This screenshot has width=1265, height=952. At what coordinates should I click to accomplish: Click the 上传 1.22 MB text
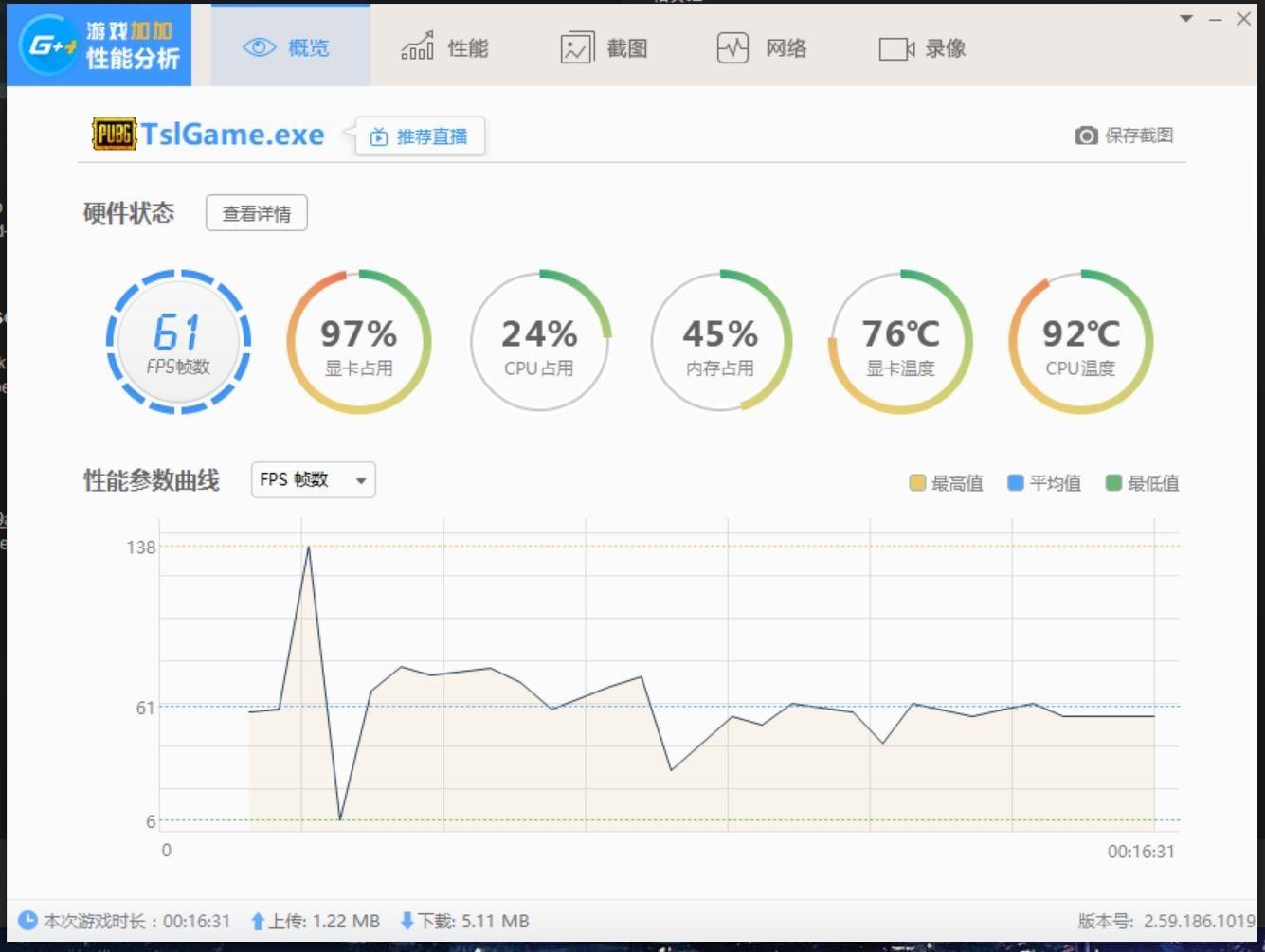(x=324, y=921)
